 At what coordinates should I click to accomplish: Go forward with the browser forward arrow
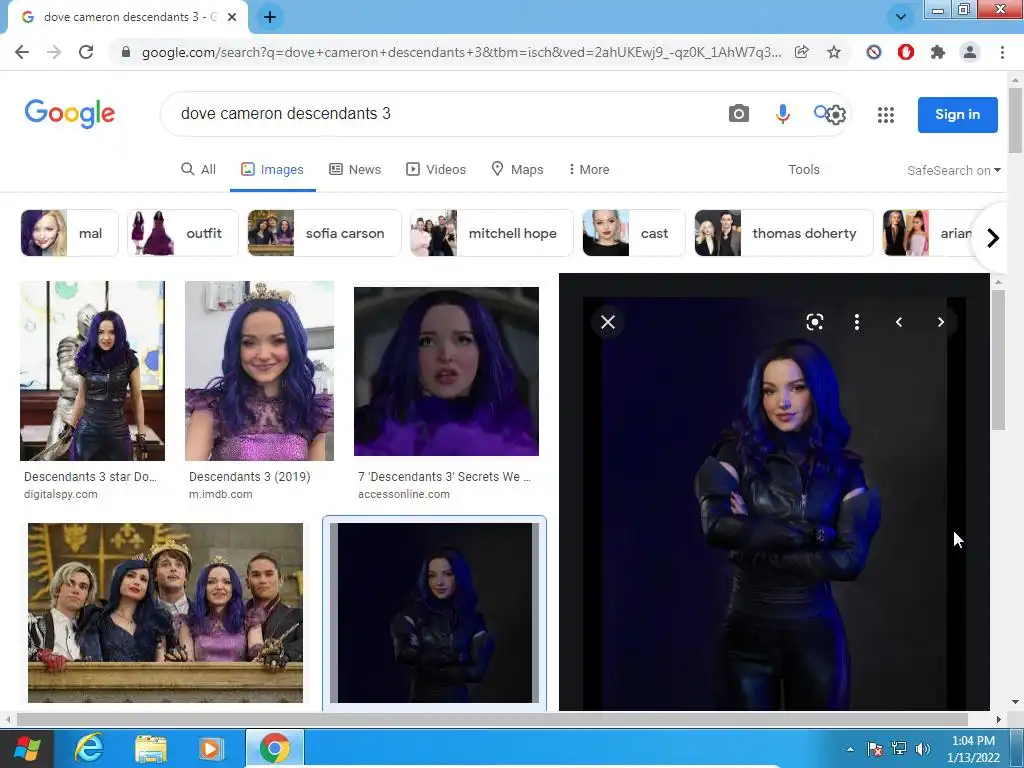click(54, 52)
